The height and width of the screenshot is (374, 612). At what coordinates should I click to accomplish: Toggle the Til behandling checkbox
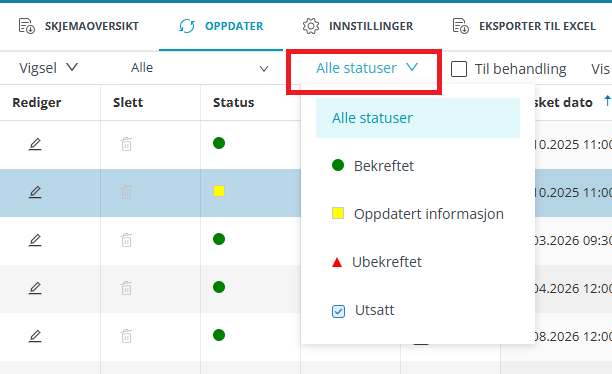coord(459,69)
